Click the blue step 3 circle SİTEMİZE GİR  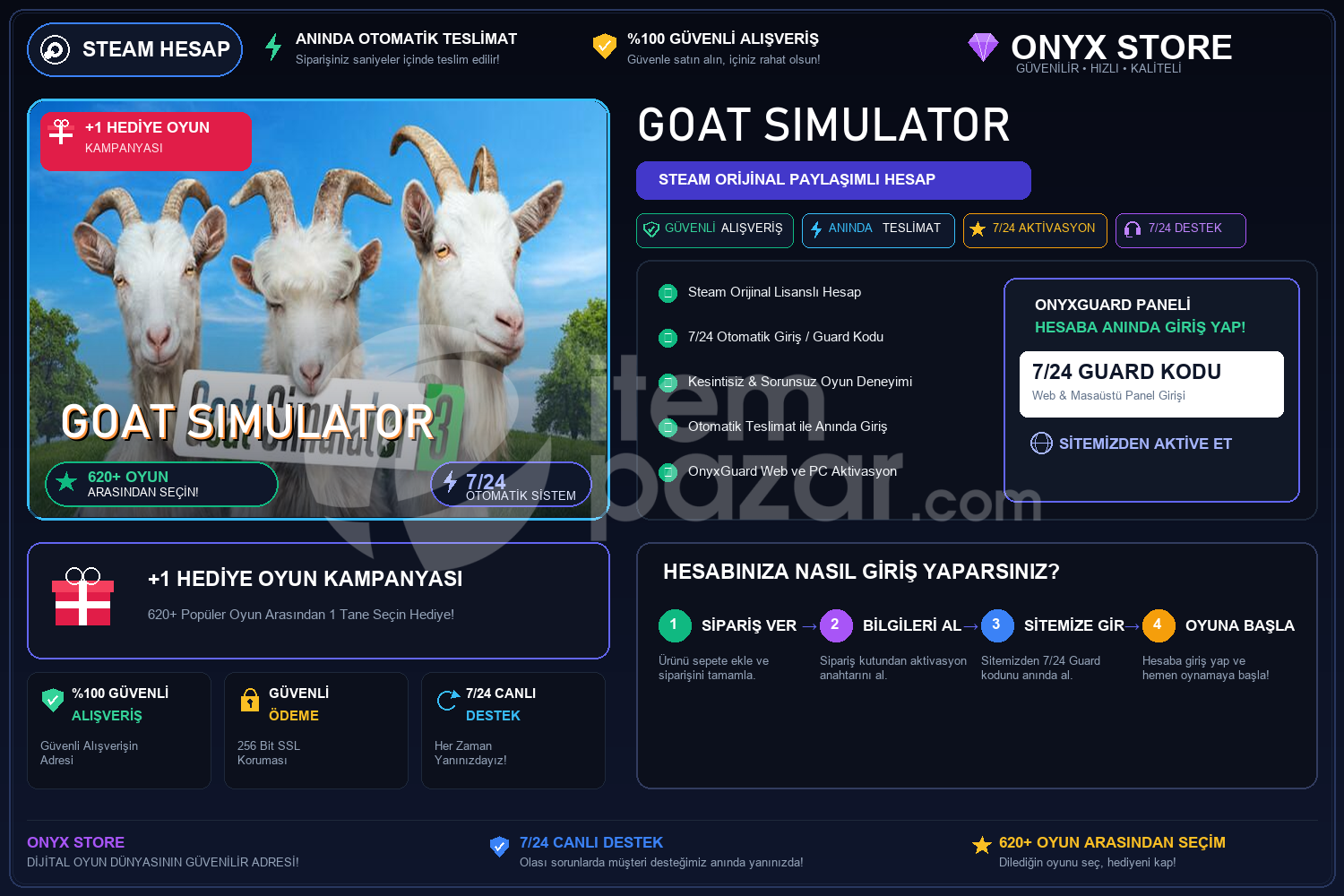[x=997, y=625]
